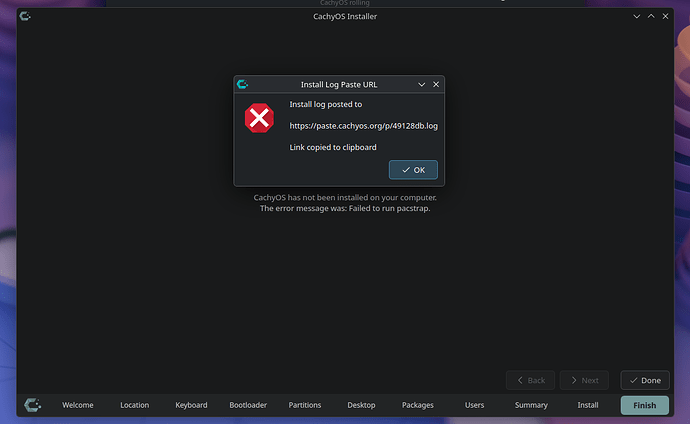Open the Bootloader step
The width and height of the screenshot is (690, 424).
click(x=248, y=405)
